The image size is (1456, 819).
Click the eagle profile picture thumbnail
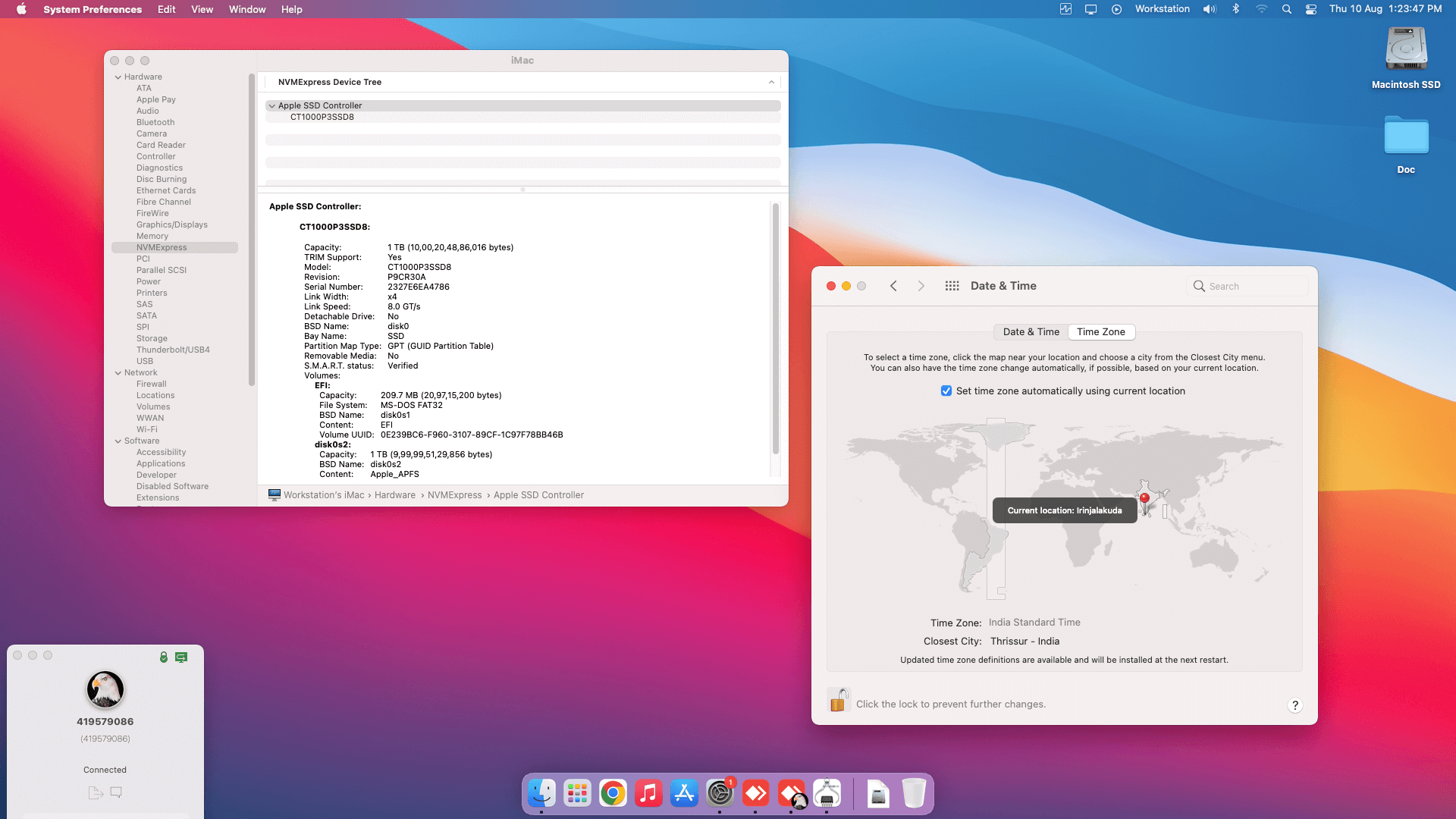click(x=105, y=689)
